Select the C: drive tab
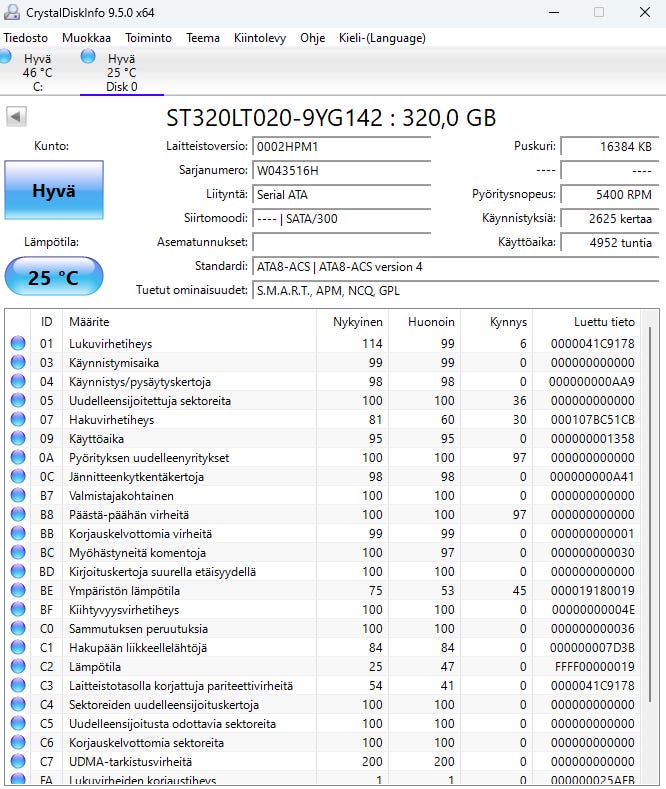This screenshot has height=789, width=666. 37,72
